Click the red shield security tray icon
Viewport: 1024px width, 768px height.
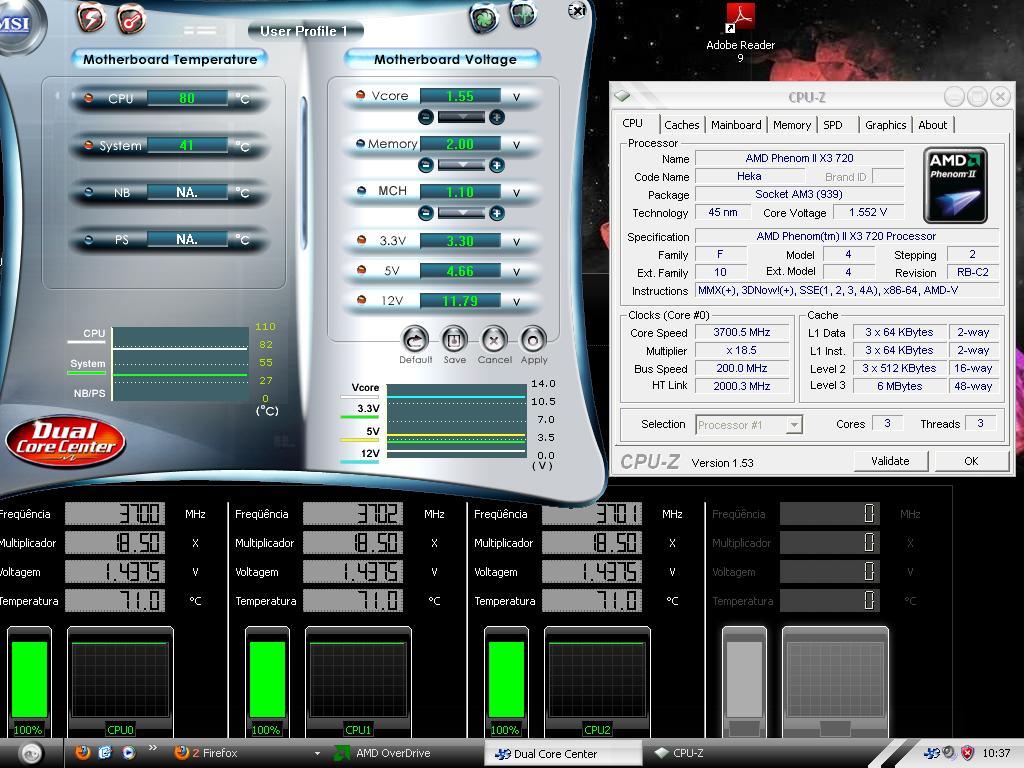(x=967, y=753)
